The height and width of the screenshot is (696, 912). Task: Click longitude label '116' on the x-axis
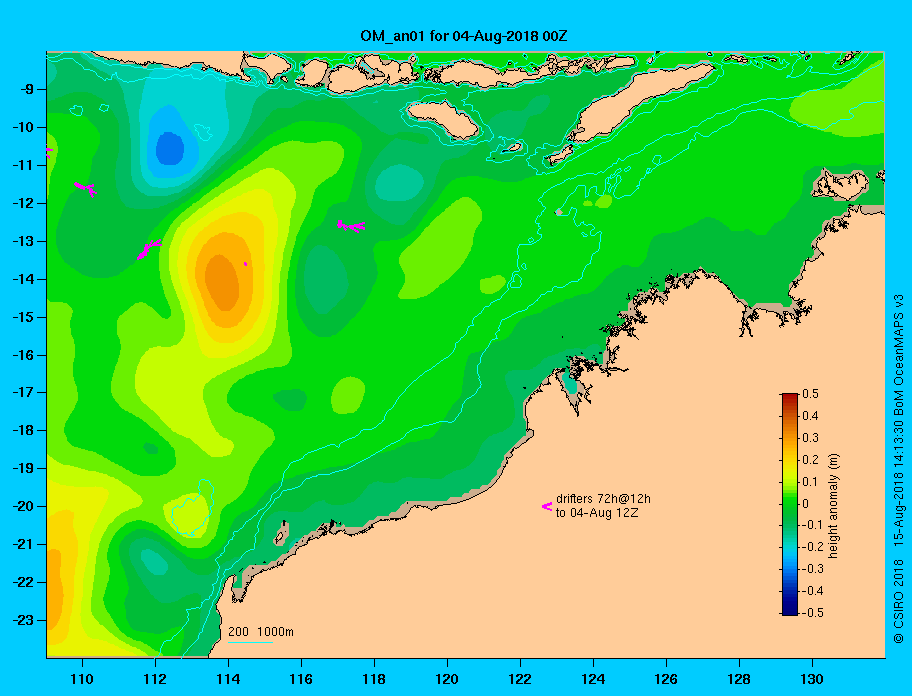point(301,679)
